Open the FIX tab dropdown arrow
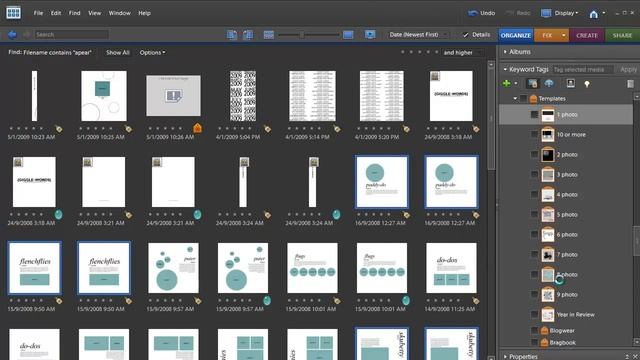Screen dimensions: 640x360 (x=564, y=35)
